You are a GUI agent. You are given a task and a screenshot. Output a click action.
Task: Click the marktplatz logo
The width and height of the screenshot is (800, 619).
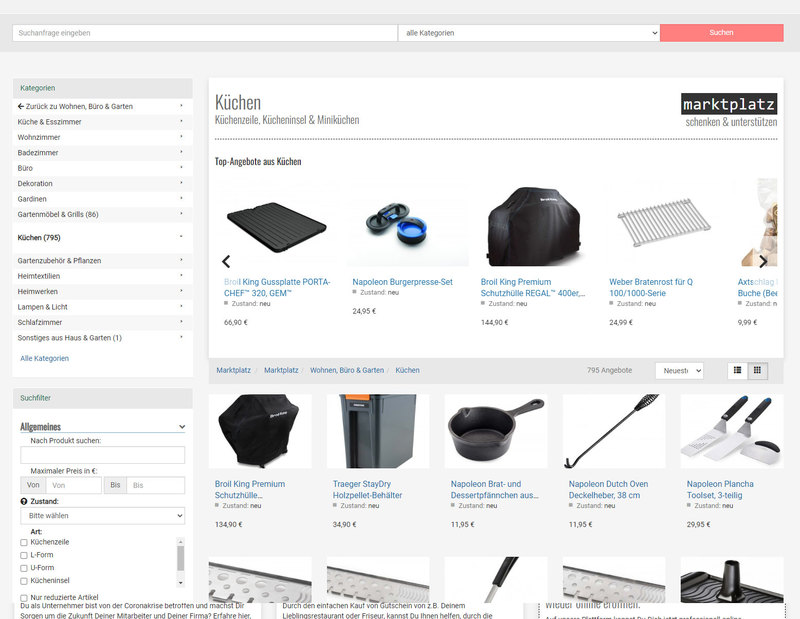(729, 104)
